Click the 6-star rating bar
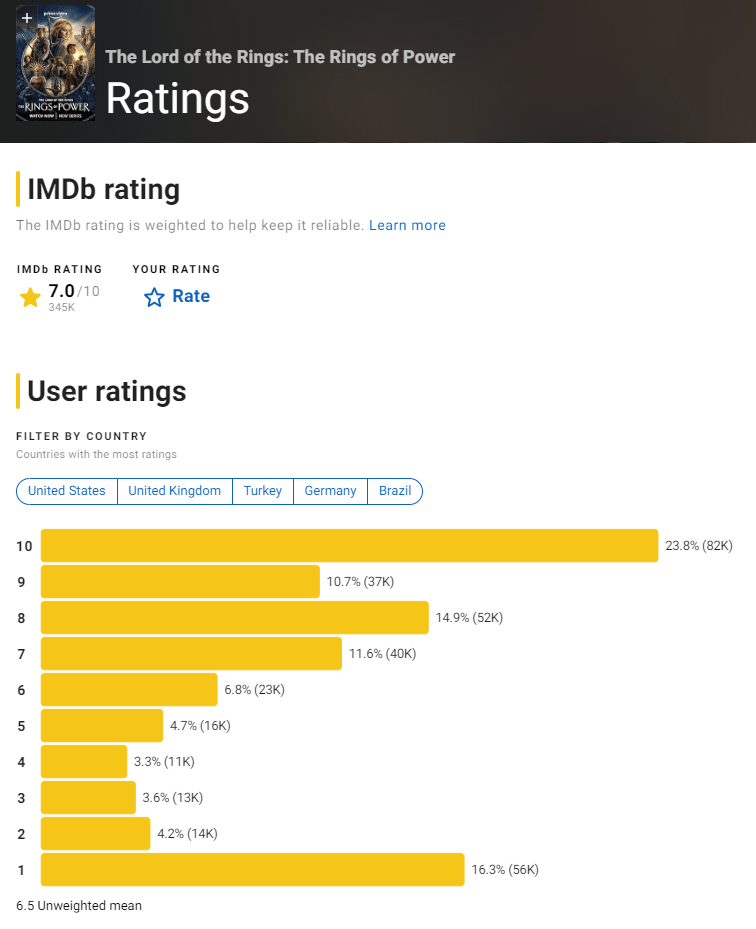Viewport: 756px width, 929px height. coord(129,690)
